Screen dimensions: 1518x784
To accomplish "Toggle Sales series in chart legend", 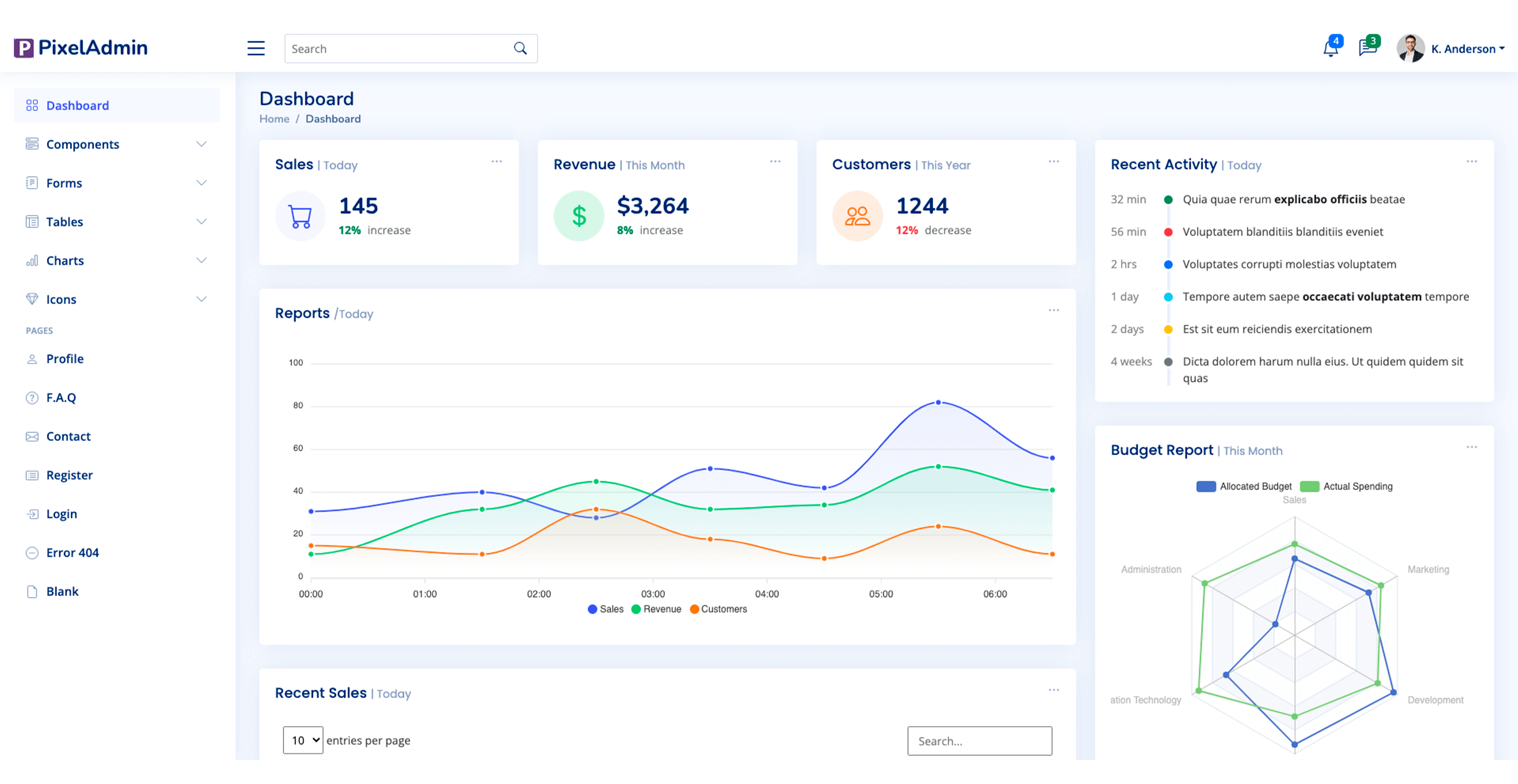I will tap(605, 609).
